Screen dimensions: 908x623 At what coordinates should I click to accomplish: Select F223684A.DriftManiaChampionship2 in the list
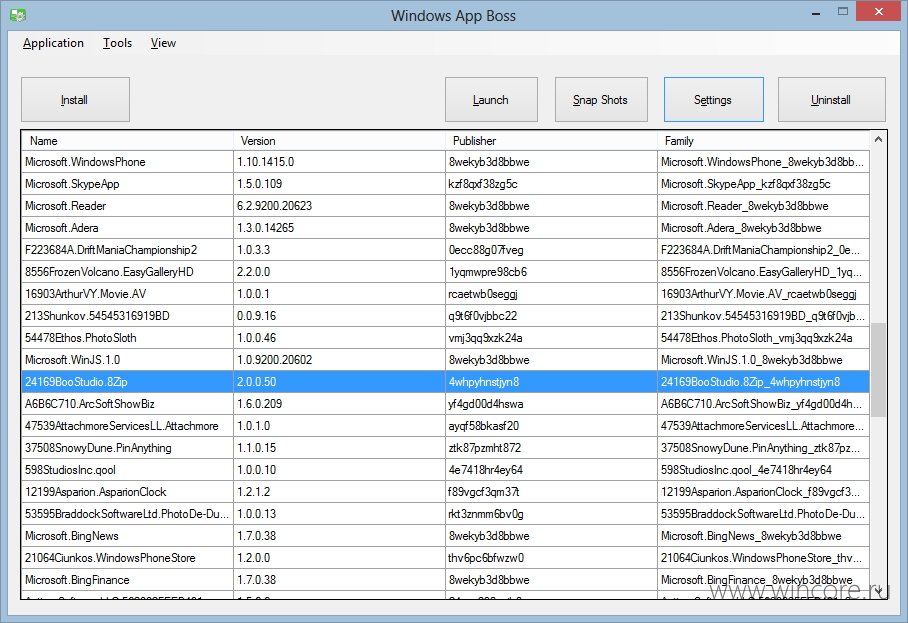445,250
